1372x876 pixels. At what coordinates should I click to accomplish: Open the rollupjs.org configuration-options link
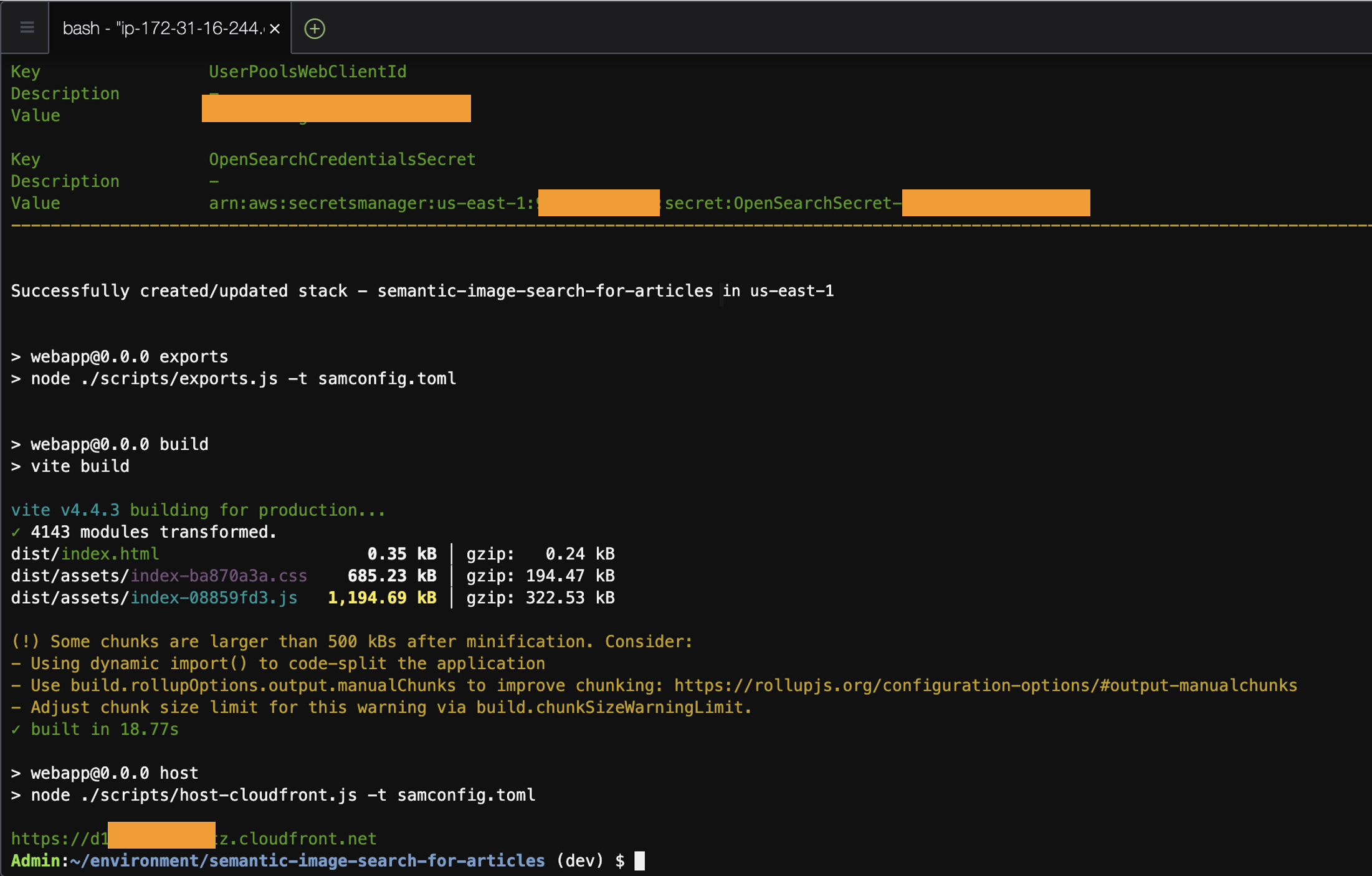click(985, 685)
